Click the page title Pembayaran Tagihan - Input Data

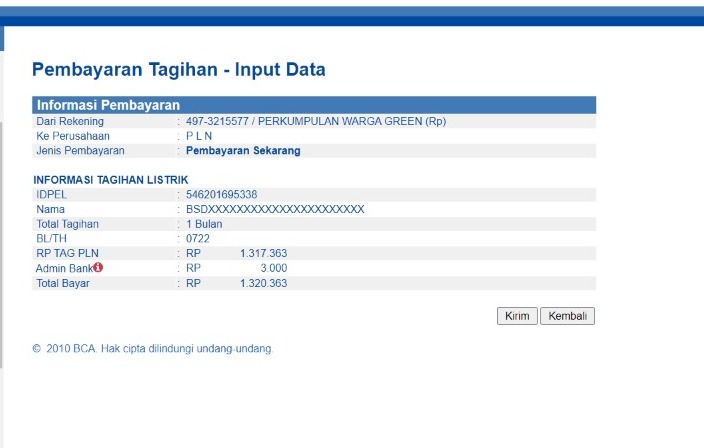(178, 70)
